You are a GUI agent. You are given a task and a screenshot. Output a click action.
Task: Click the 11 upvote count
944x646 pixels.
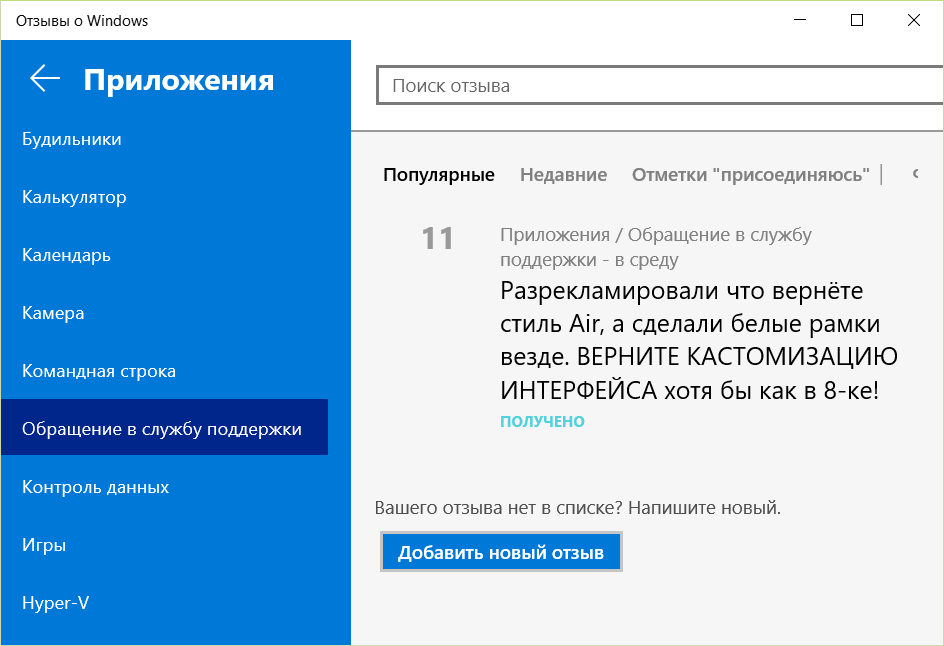(438, 238)
